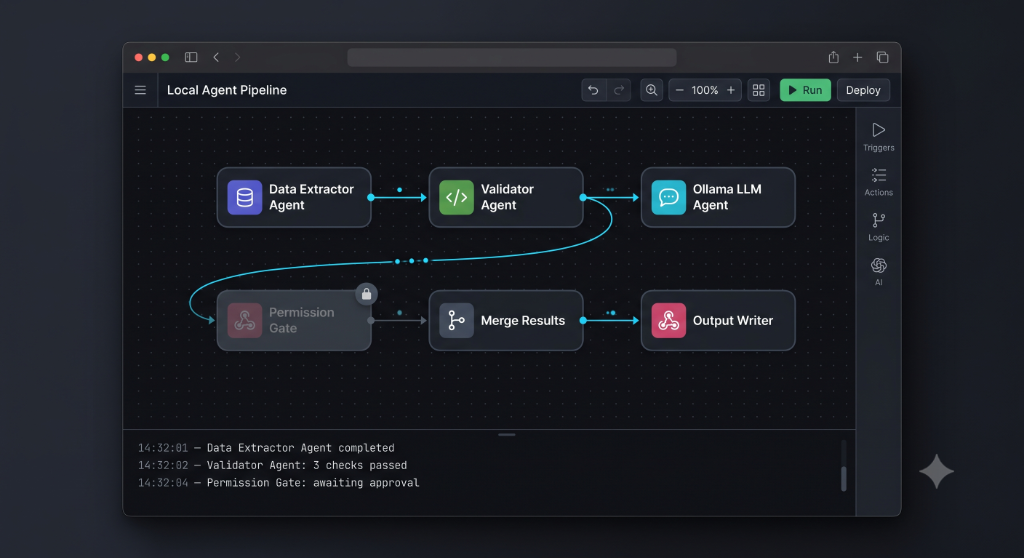The image size is (1024, 558).
Task: Open the Logic panel
Action: tap(878, 227)
